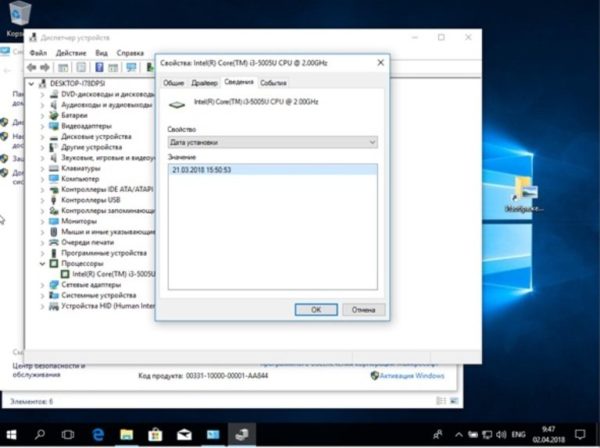Select the Мониторы icon
Viewport: 600px width, 448px height.
click(x=54, y=221)
